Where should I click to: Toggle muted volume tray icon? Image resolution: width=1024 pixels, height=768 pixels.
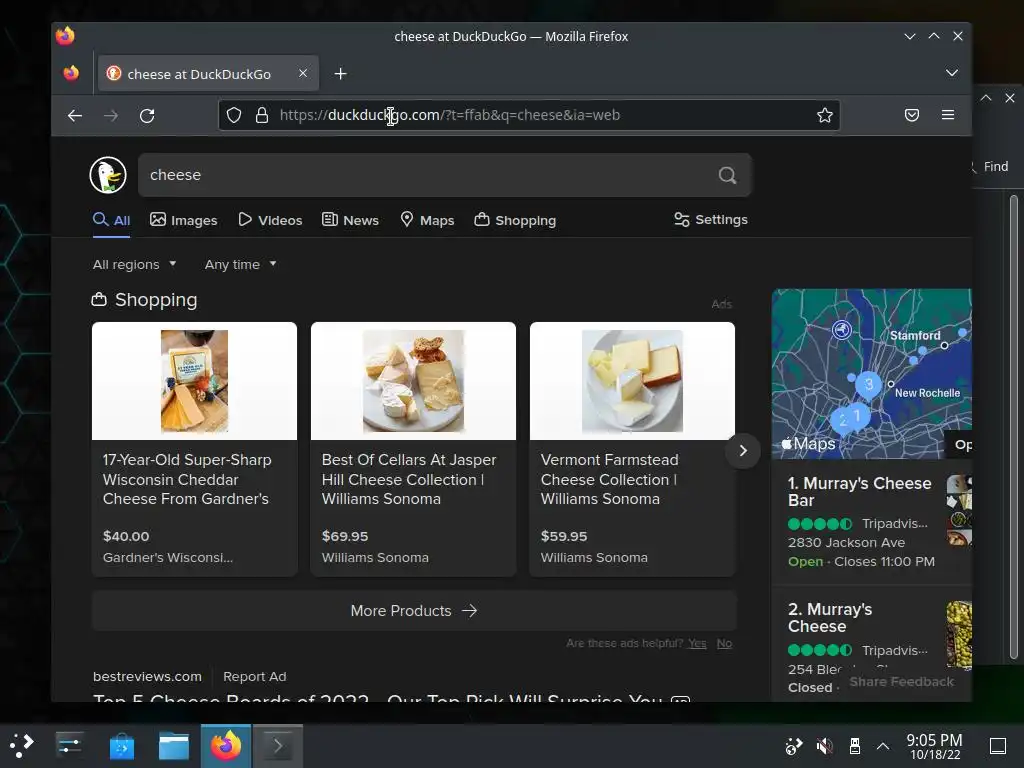click(x=825, y=746)
